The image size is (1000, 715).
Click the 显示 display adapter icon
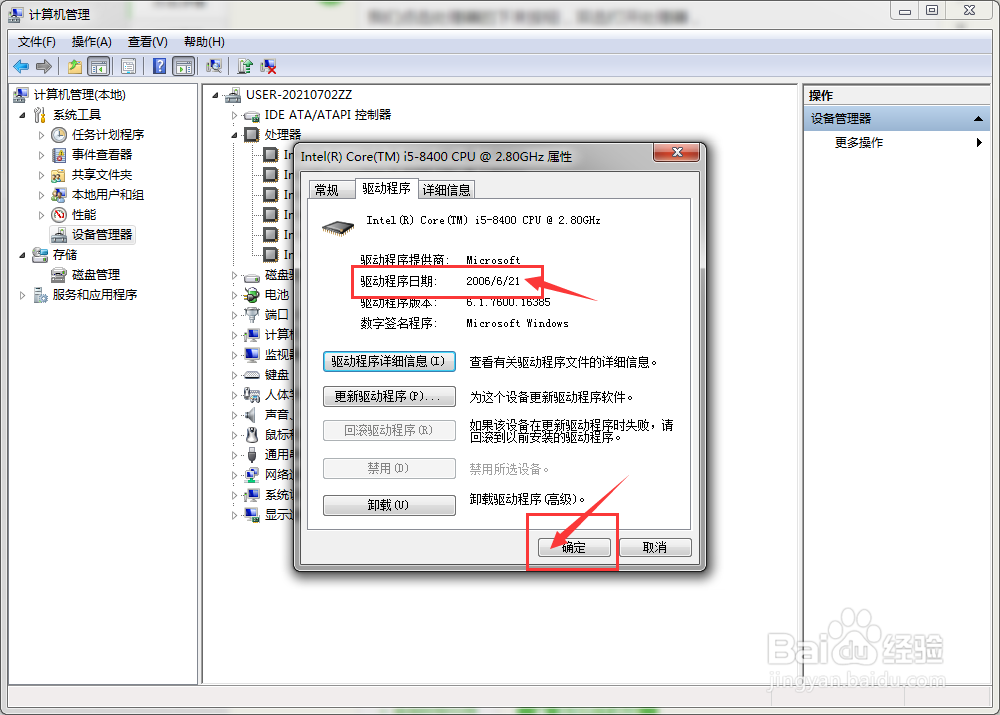pos(252,515)
